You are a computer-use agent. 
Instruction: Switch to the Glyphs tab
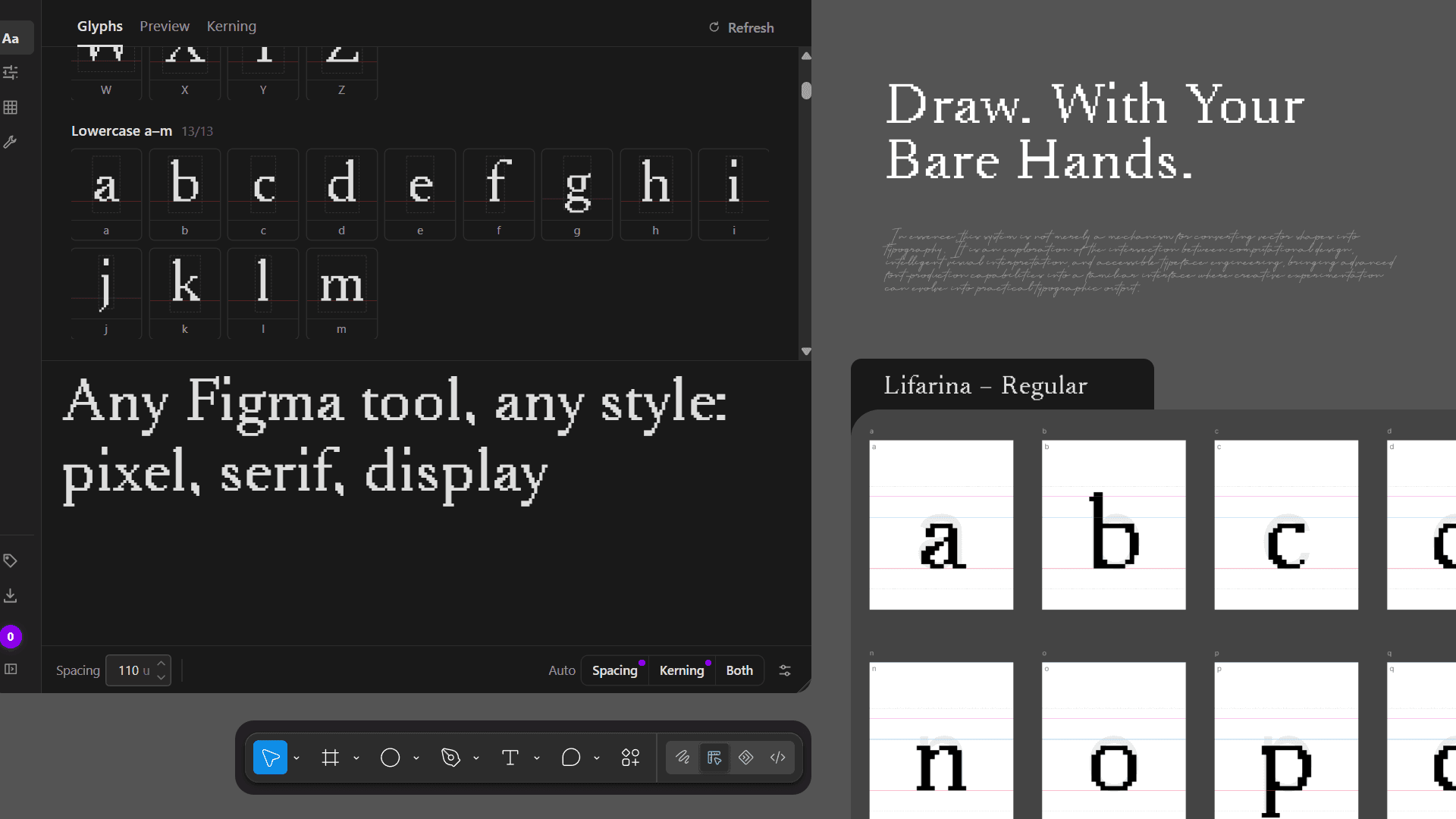(99, 27)
